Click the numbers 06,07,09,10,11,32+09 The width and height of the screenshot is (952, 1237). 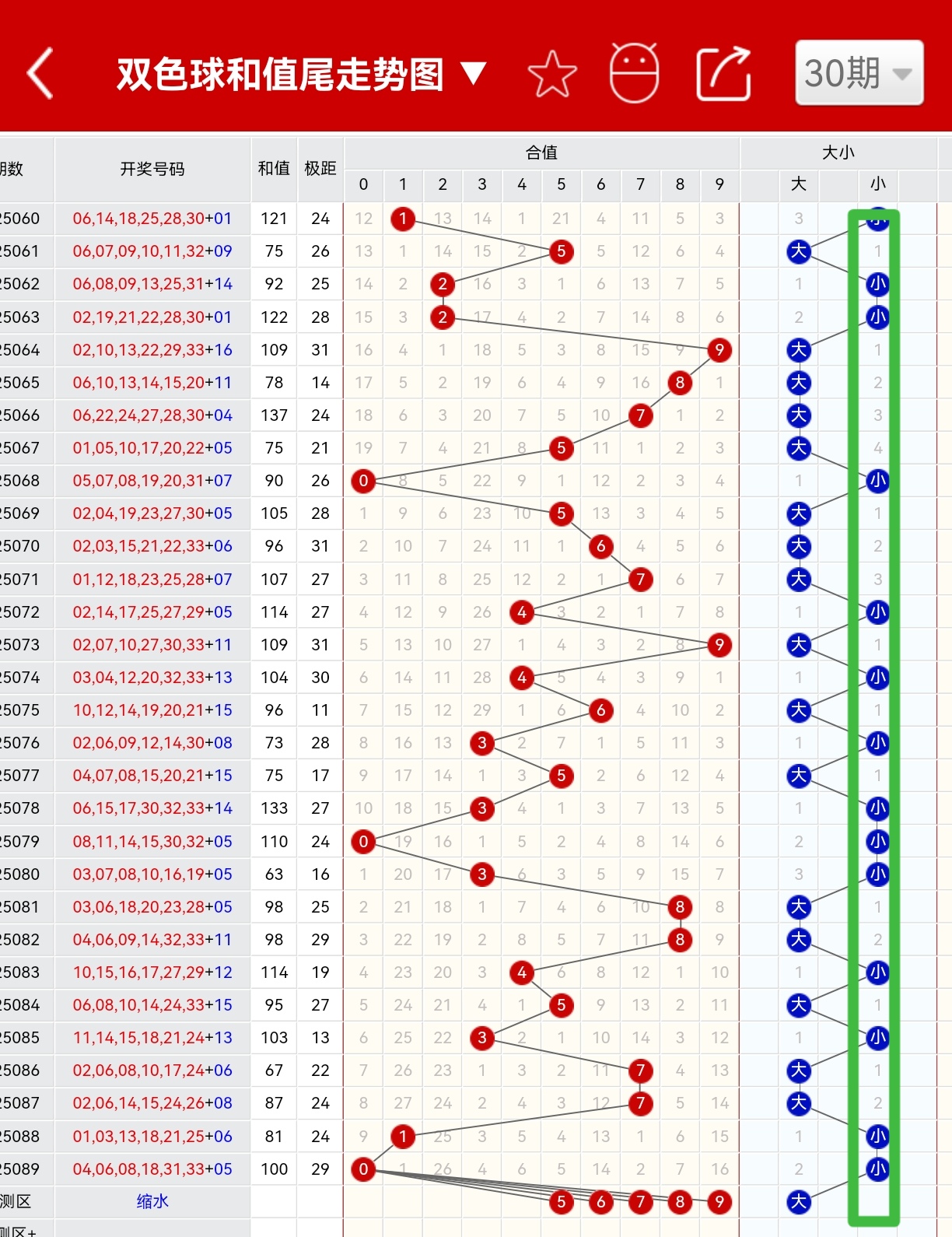tap(152, 251)
